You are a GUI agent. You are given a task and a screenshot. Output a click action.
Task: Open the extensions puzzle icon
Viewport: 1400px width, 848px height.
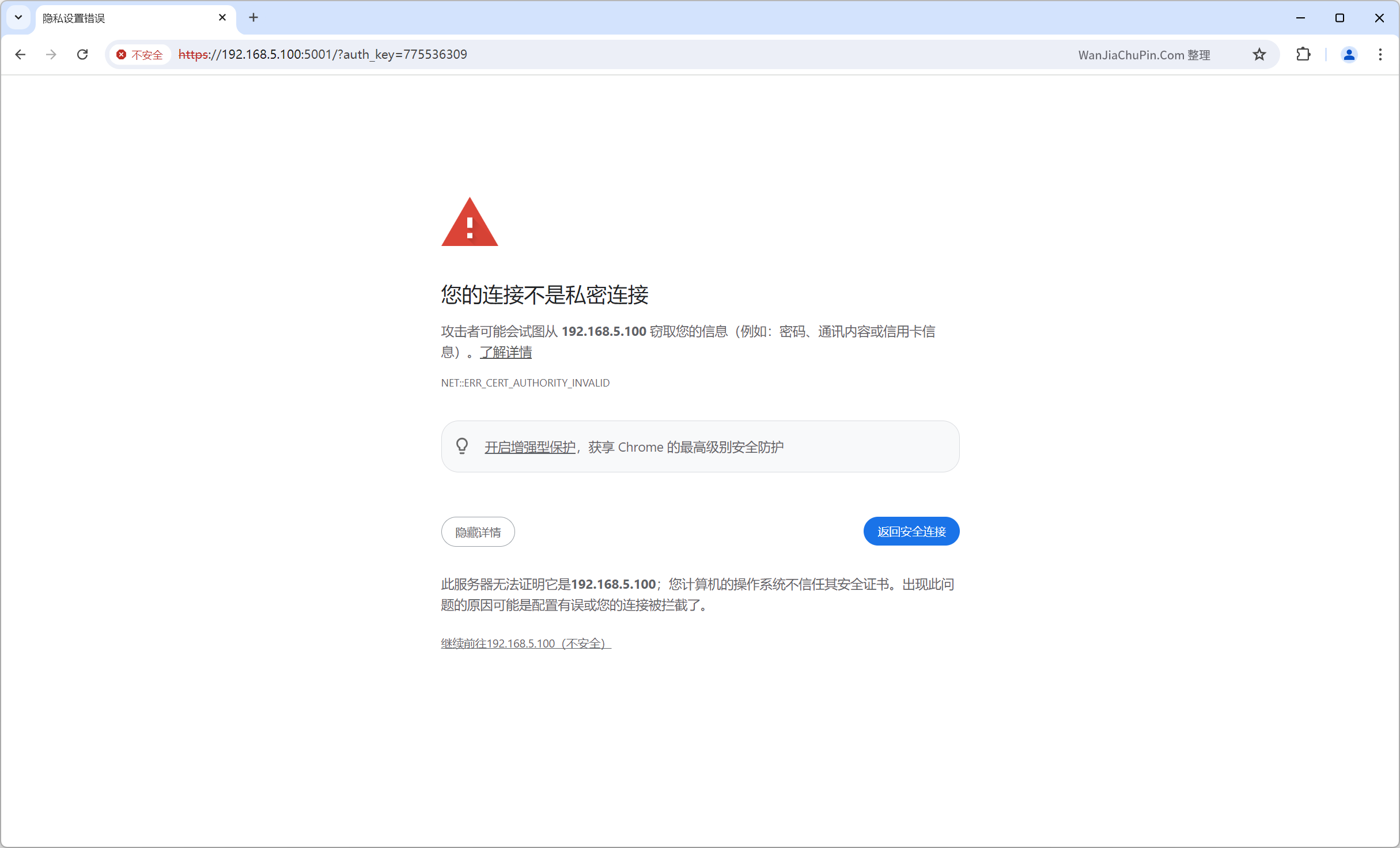(x=1303, y=54)
